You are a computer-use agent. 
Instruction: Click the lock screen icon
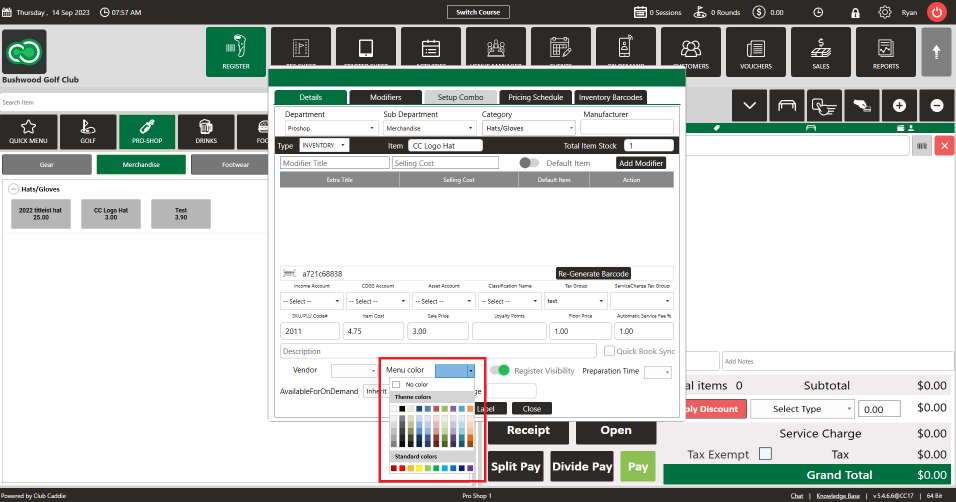click(855, 12)
